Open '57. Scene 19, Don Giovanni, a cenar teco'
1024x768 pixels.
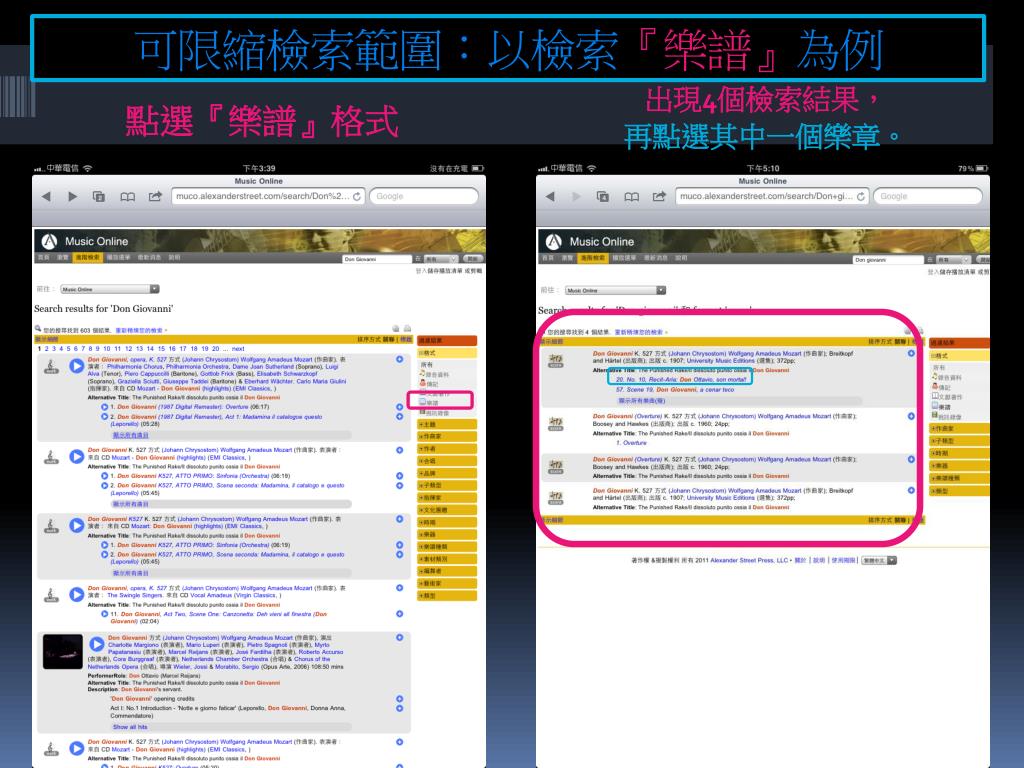click(675, 390)
